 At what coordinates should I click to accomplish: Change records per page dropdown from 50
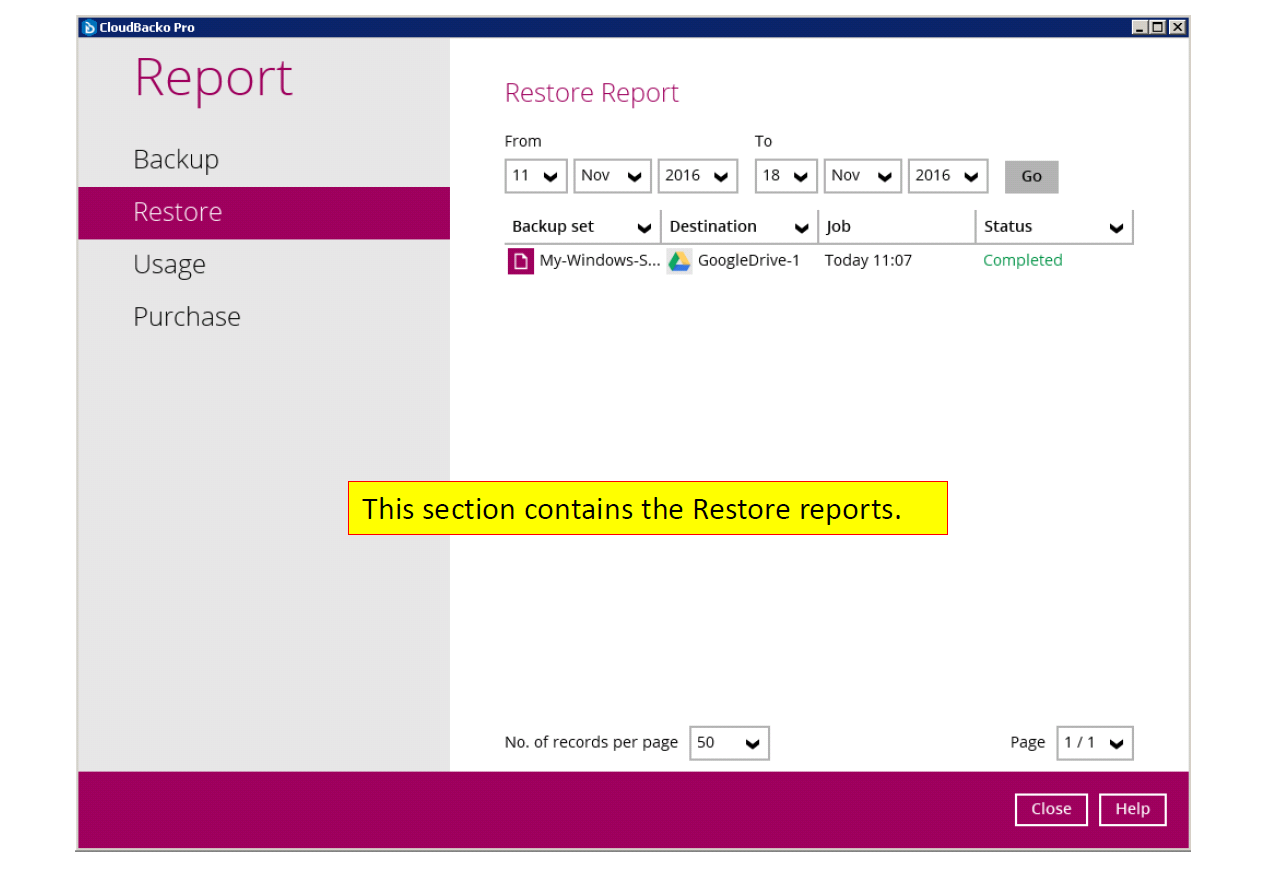point(729,743)
